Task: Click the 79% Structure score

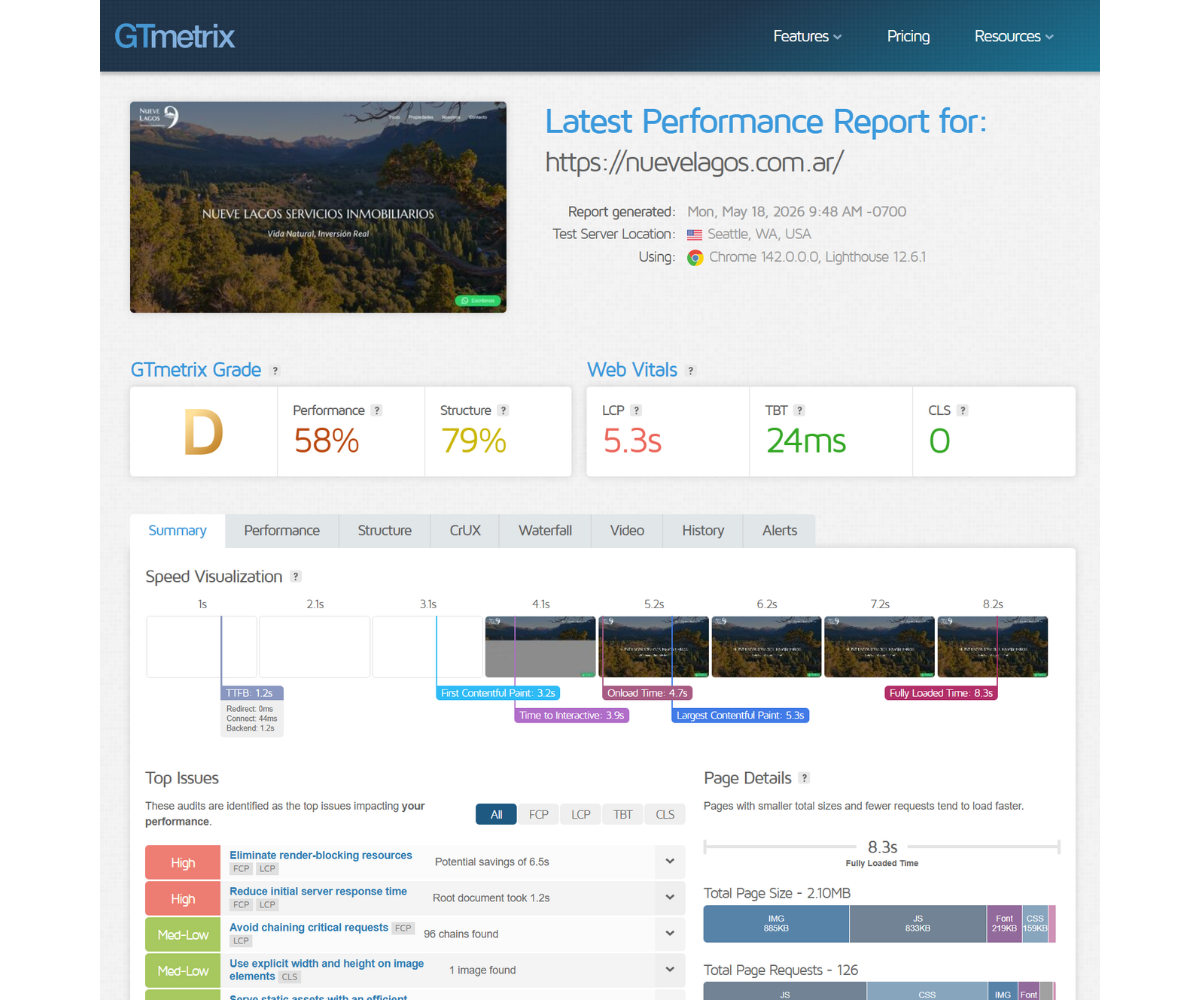Action: pos(473,440)
